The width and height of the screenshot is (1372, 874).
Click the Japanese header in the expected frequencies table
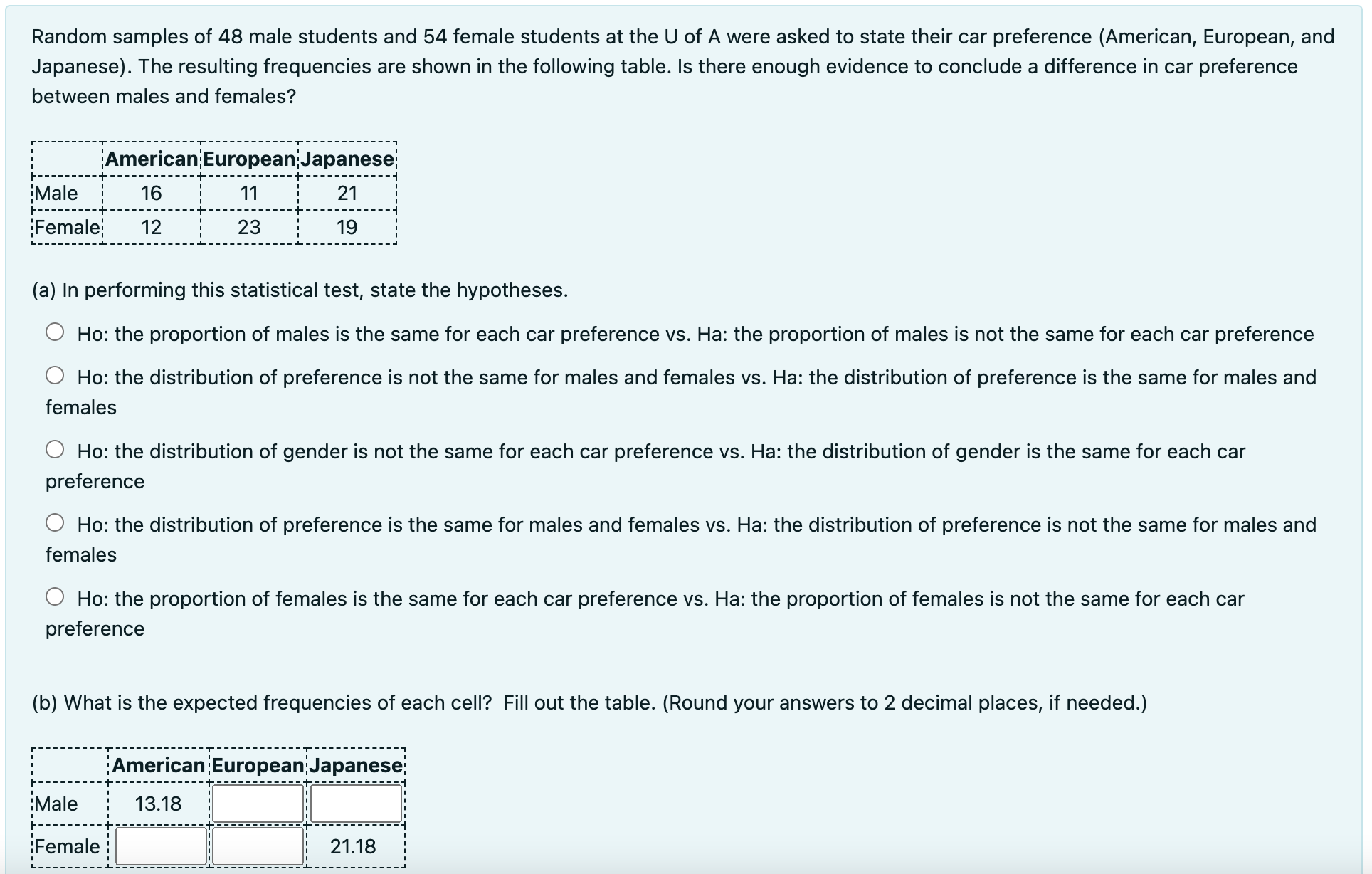[x=355, y=766]
